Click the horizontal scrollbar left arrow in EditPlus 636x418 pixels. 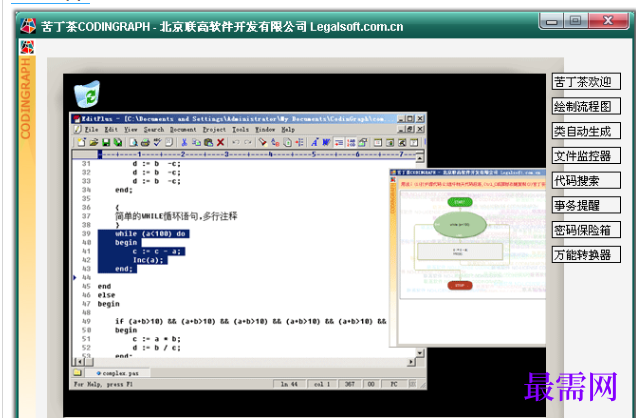[x=80, y=362]
